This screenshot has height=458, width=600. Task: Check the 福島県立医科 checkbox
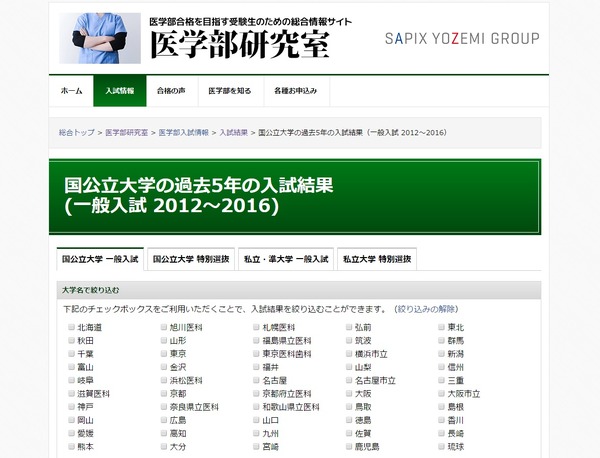pos(256,341)
